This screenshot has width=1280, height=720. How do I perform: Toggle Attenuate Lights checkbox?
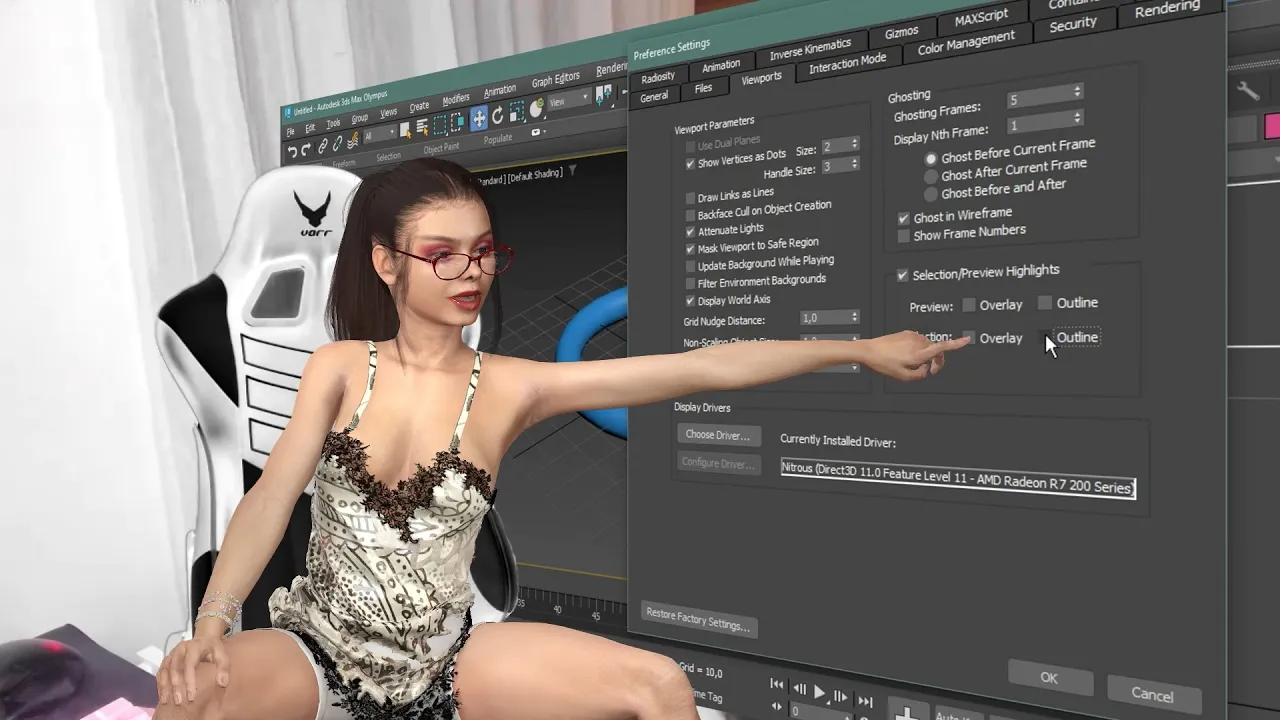690,232
